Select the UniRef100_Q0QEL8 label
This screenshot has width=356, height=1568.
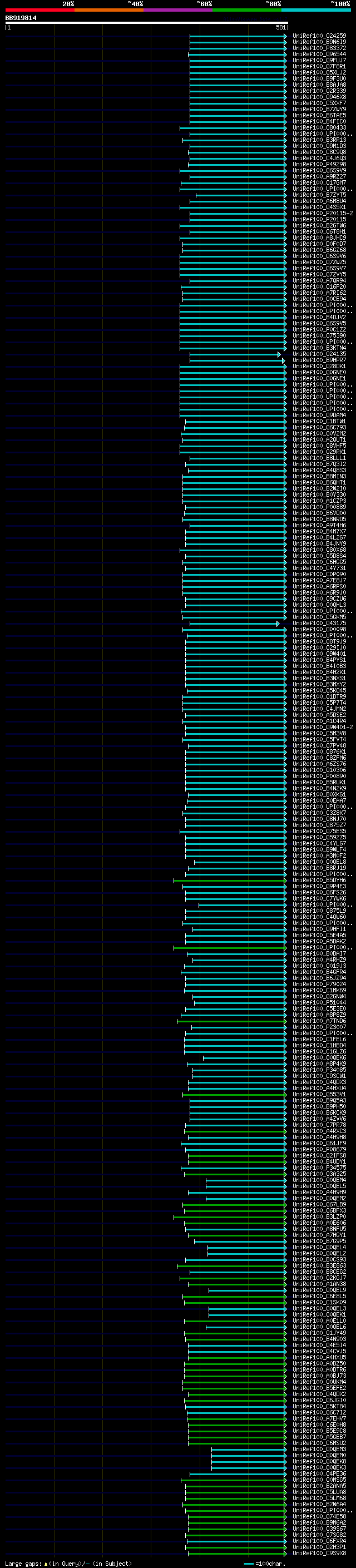point(319,862)
